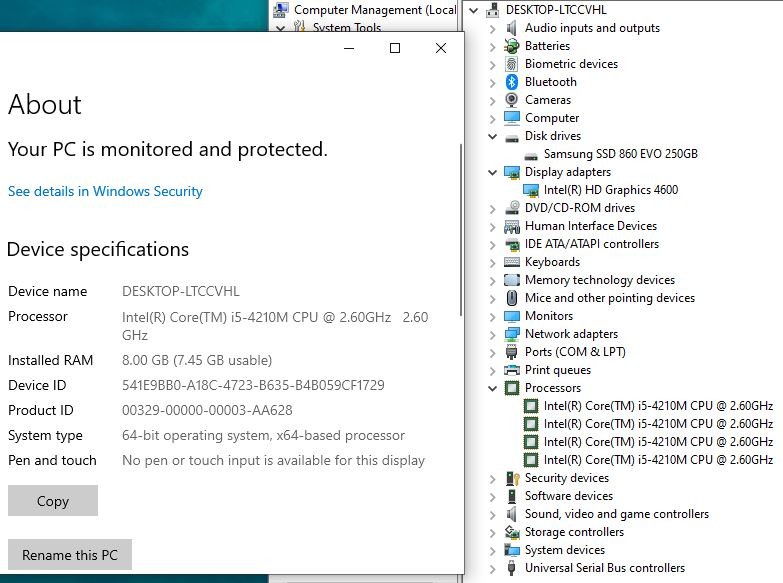This screenshot has height=583, width=783.
Task: Click the Ports (COM & LPT) icon
Action: (x=512, y=352)
